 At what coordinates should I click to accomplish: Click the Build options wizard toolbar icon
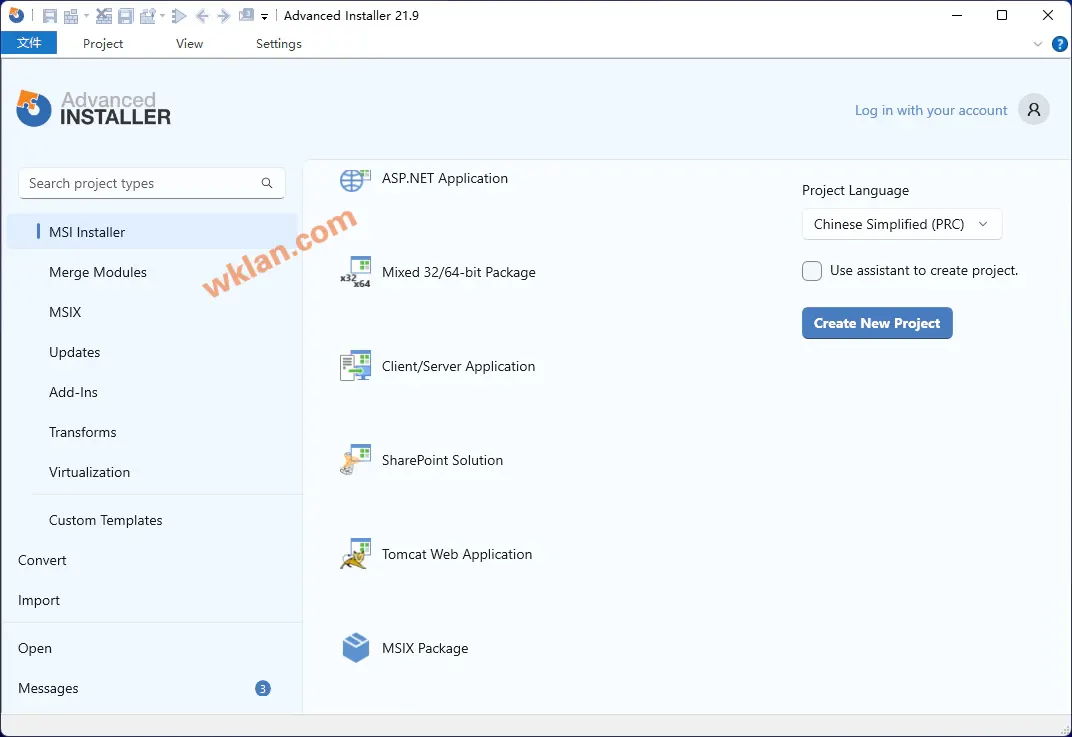point(148,16)
